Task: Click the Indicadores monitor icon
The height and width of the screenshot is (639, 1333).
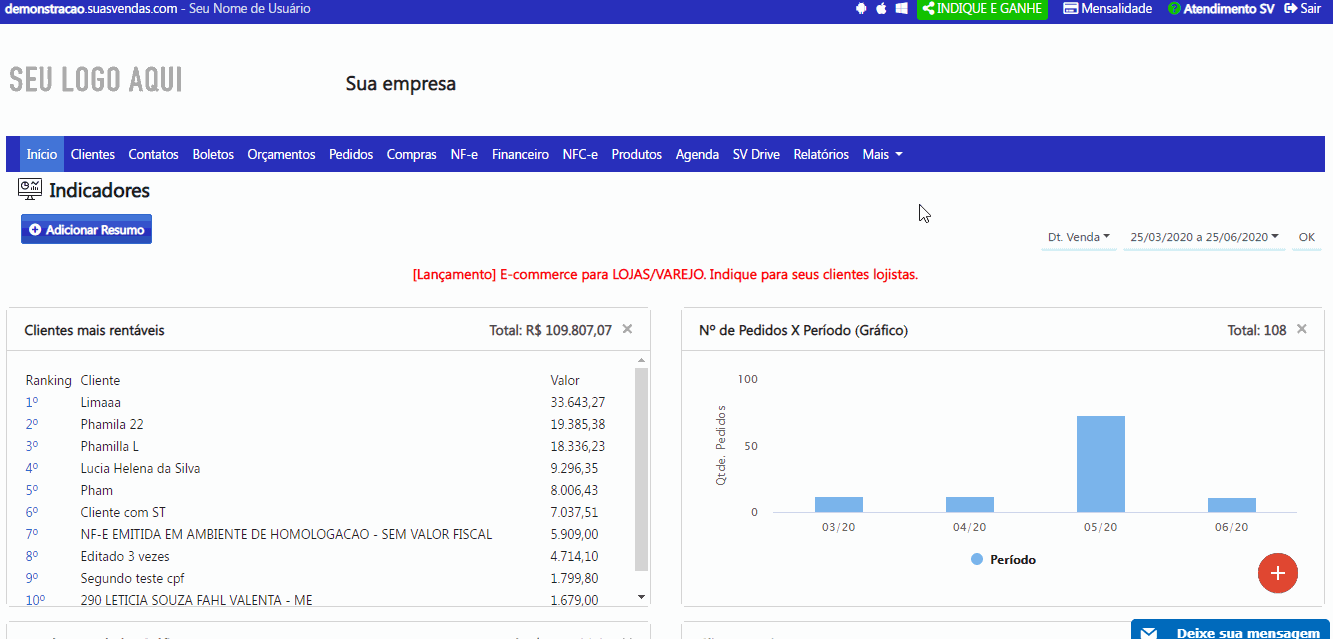Action: (31, 189)
